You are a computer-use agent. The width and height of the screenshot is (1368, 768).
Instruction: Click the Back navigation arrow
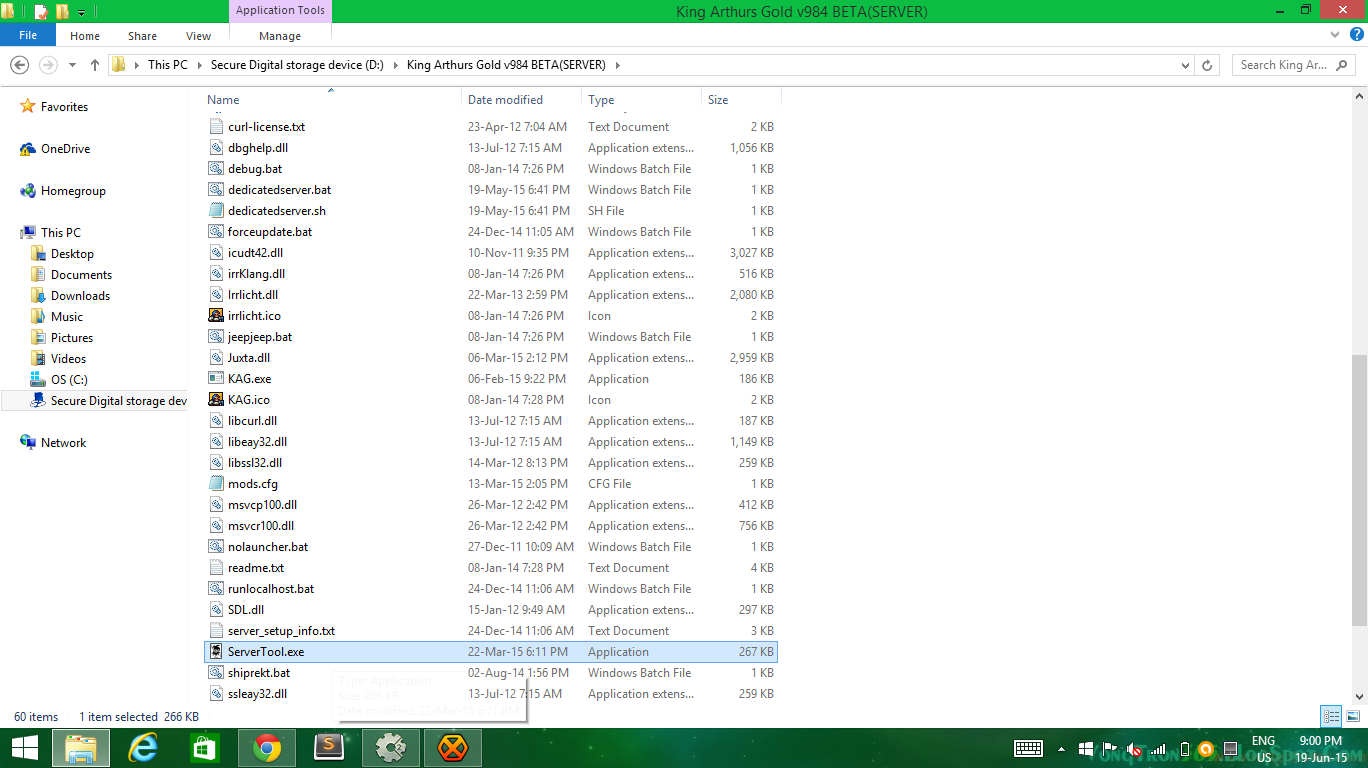coord(19,65)
